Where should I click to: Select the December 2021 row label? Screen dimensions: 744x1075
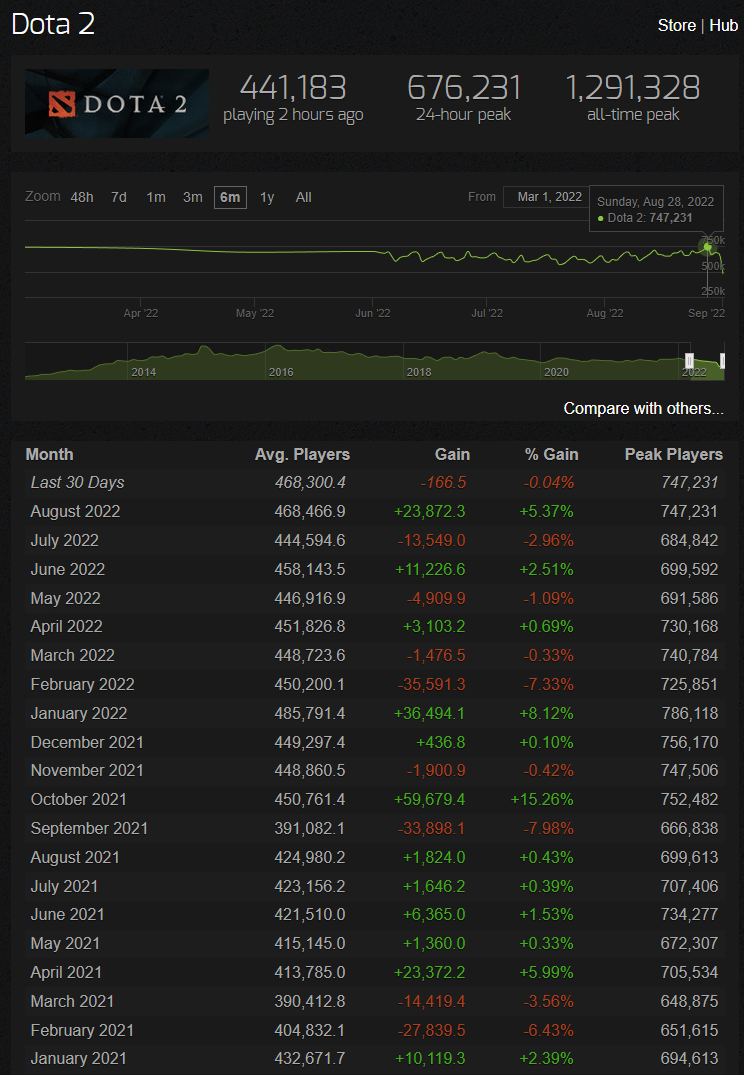87,742
